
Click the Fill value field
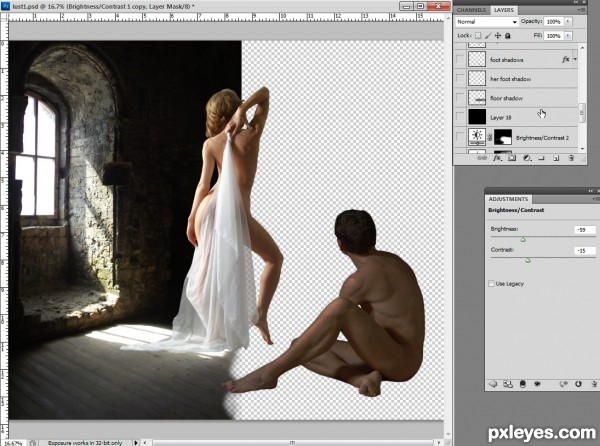tap(553, 36)
